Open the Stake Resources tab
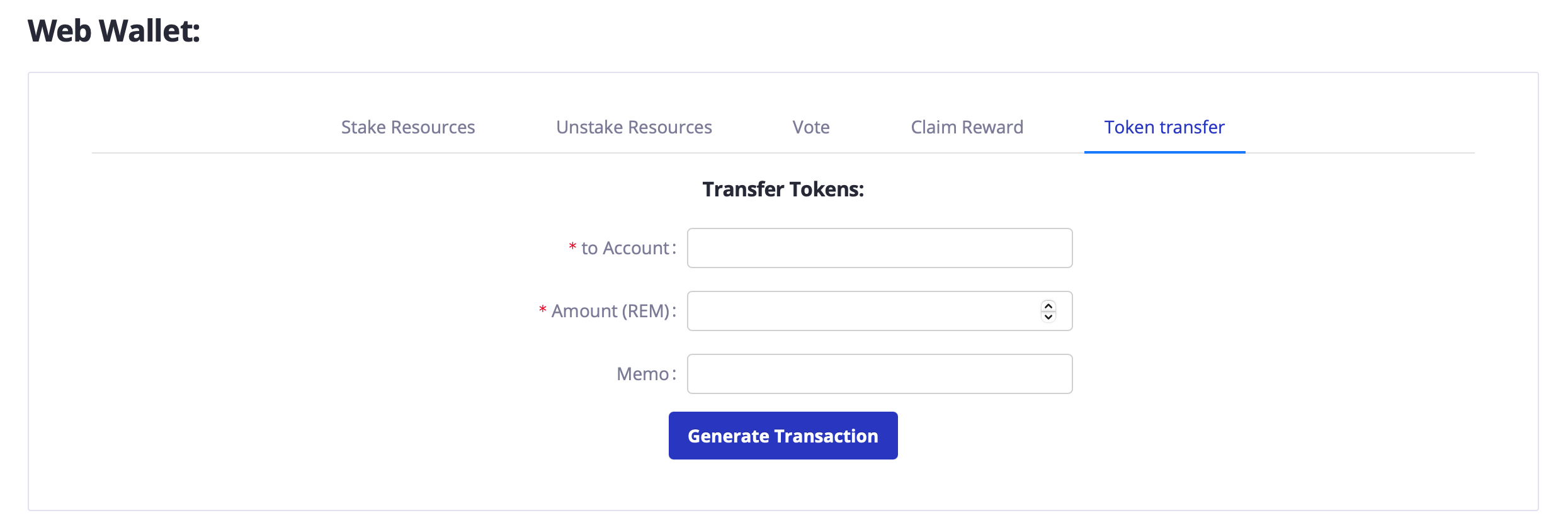The height and width of the screenshot is (530, 1568). pos(408,127)
